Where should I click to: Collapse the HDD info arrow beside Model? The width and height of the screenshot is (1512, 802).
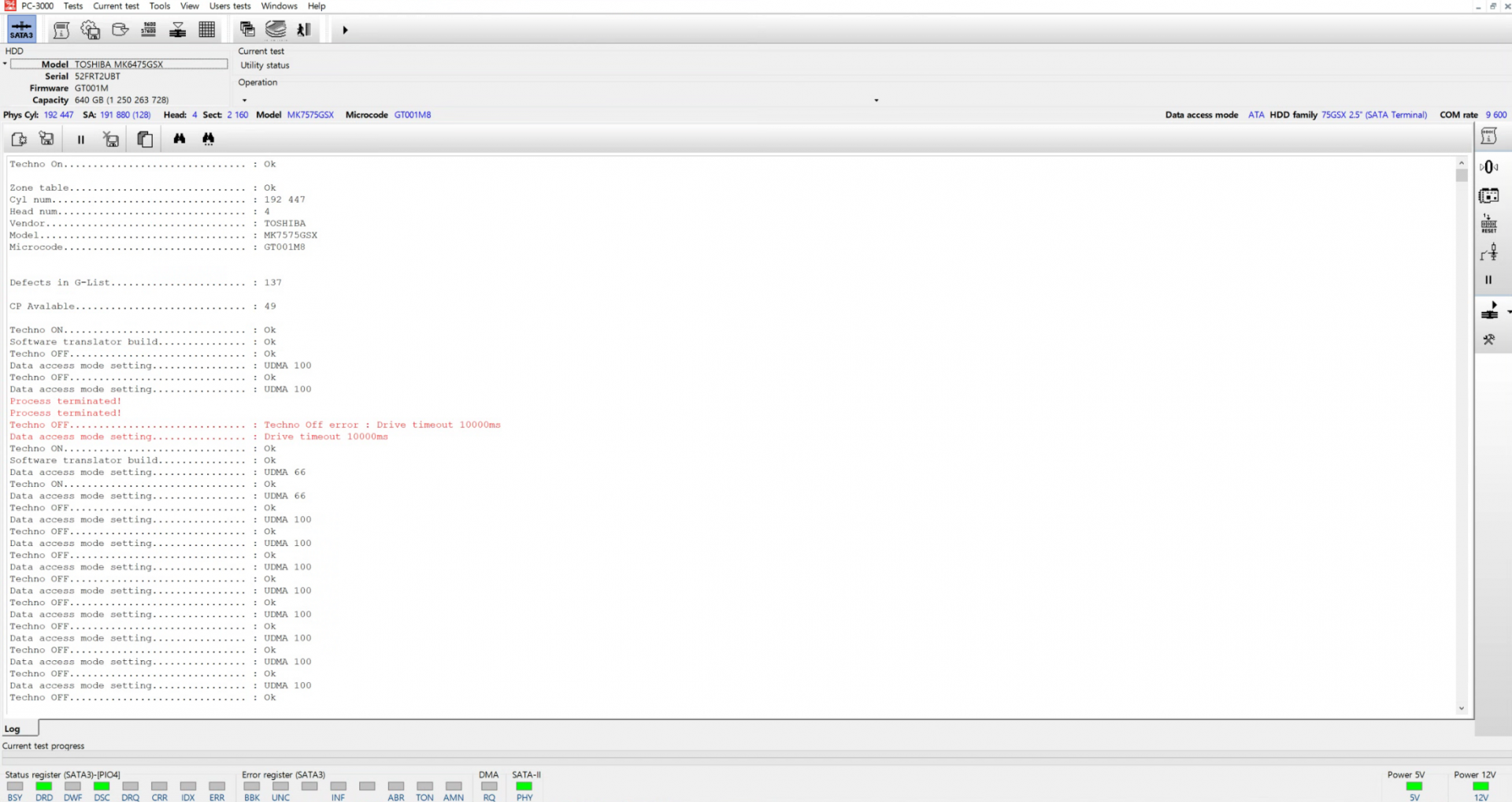5,64
